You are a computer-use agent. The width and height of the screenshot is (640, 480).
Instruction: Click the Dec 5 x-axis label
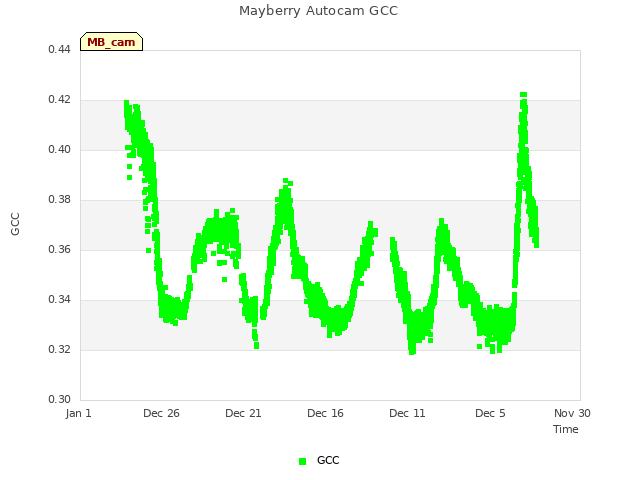[490, 413]
